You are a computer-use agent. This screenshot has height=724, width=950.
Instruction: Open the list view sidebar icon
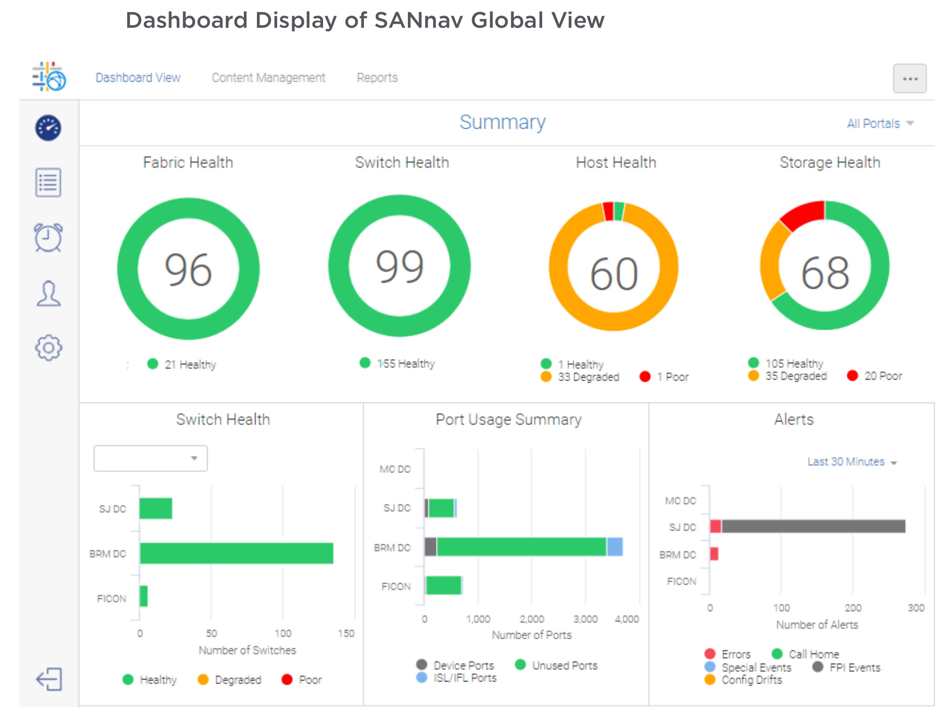(x=48, y=182)
